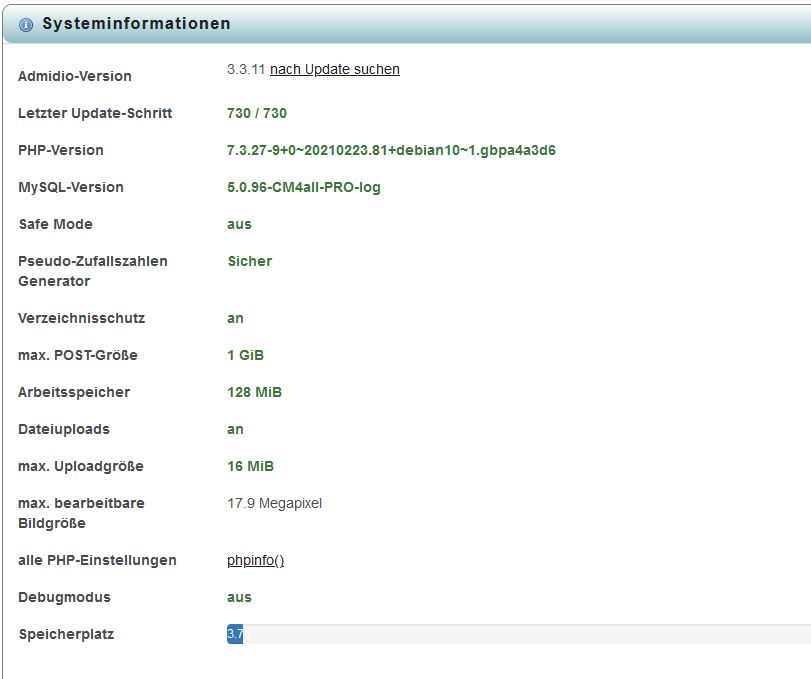811x679 pixels.
Task: Select the PHP-Version value text
Action: pos(391,150)
